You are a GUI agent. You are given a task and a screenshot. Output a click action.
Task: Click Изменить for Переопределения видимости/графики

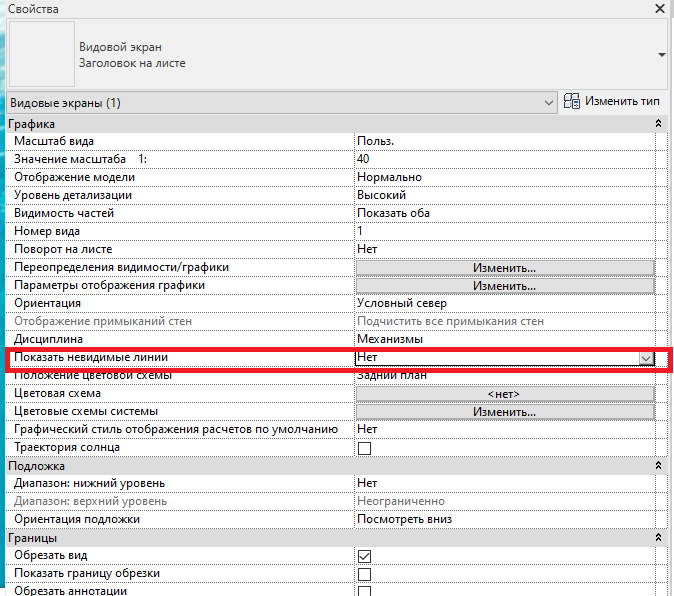pyautogui.click(x=505, y=268)
